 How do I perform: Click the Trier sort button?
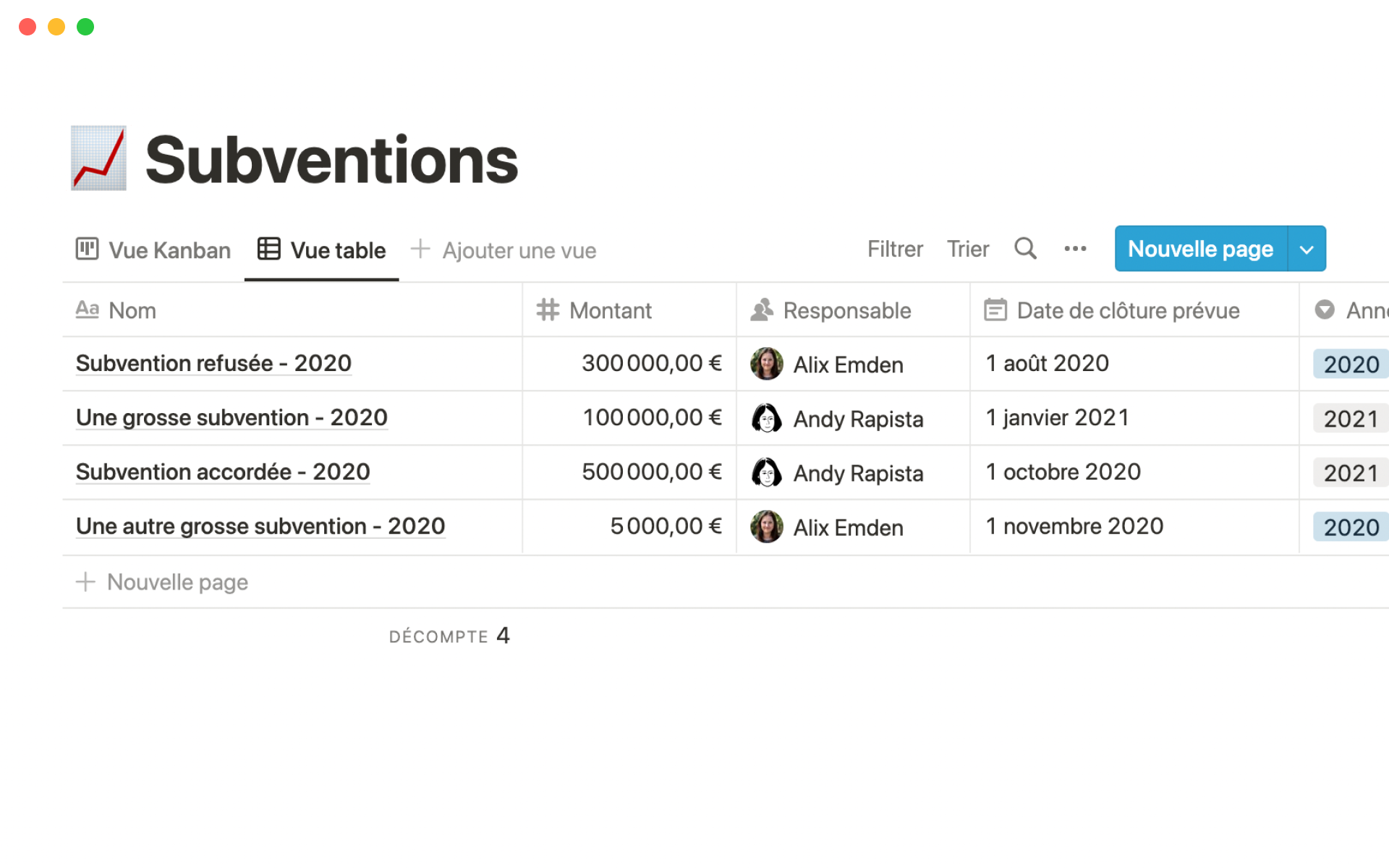968,250
